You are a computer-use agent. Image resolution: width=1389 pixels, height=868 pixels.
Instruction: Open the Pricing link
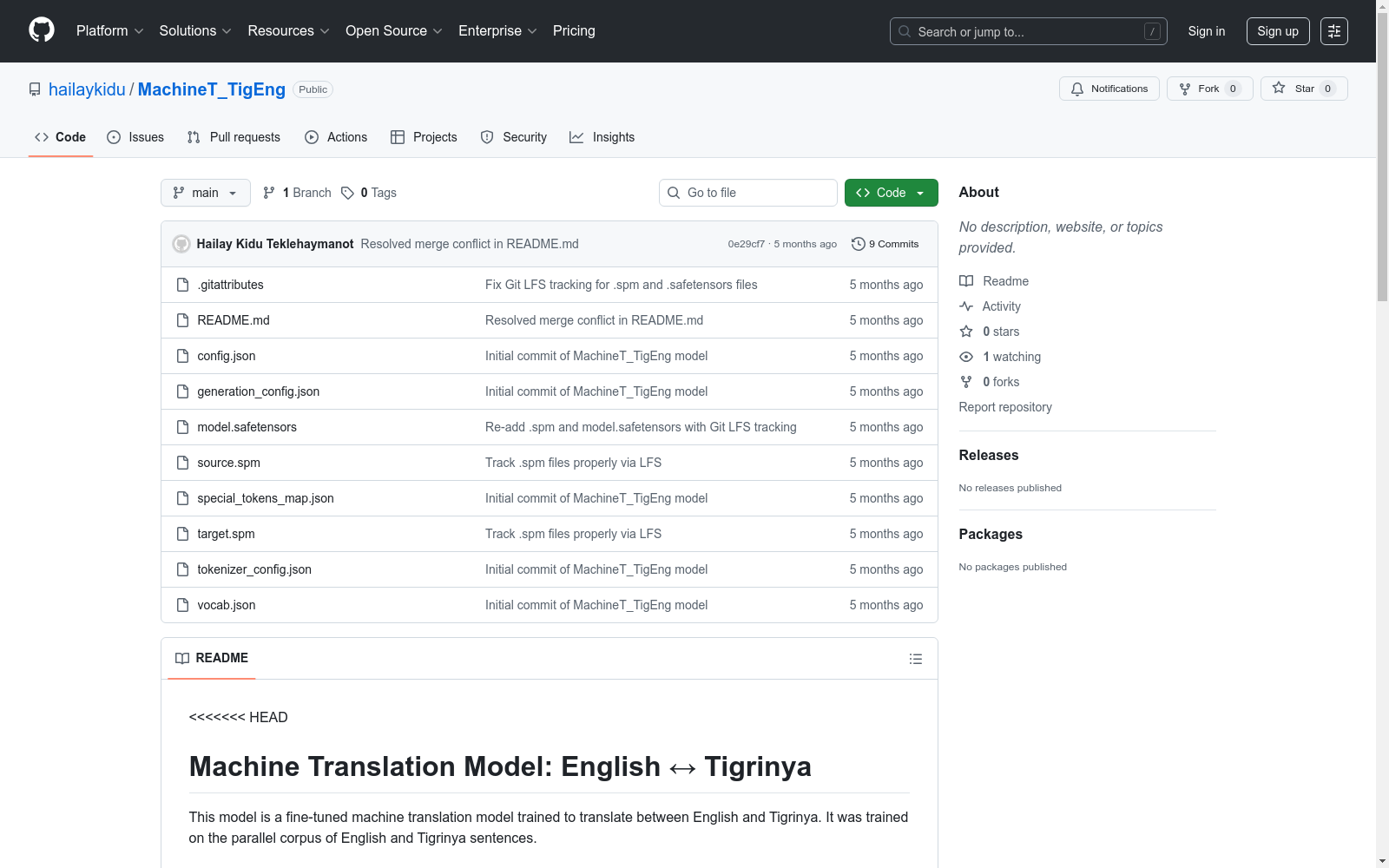[x=574, y=31]
